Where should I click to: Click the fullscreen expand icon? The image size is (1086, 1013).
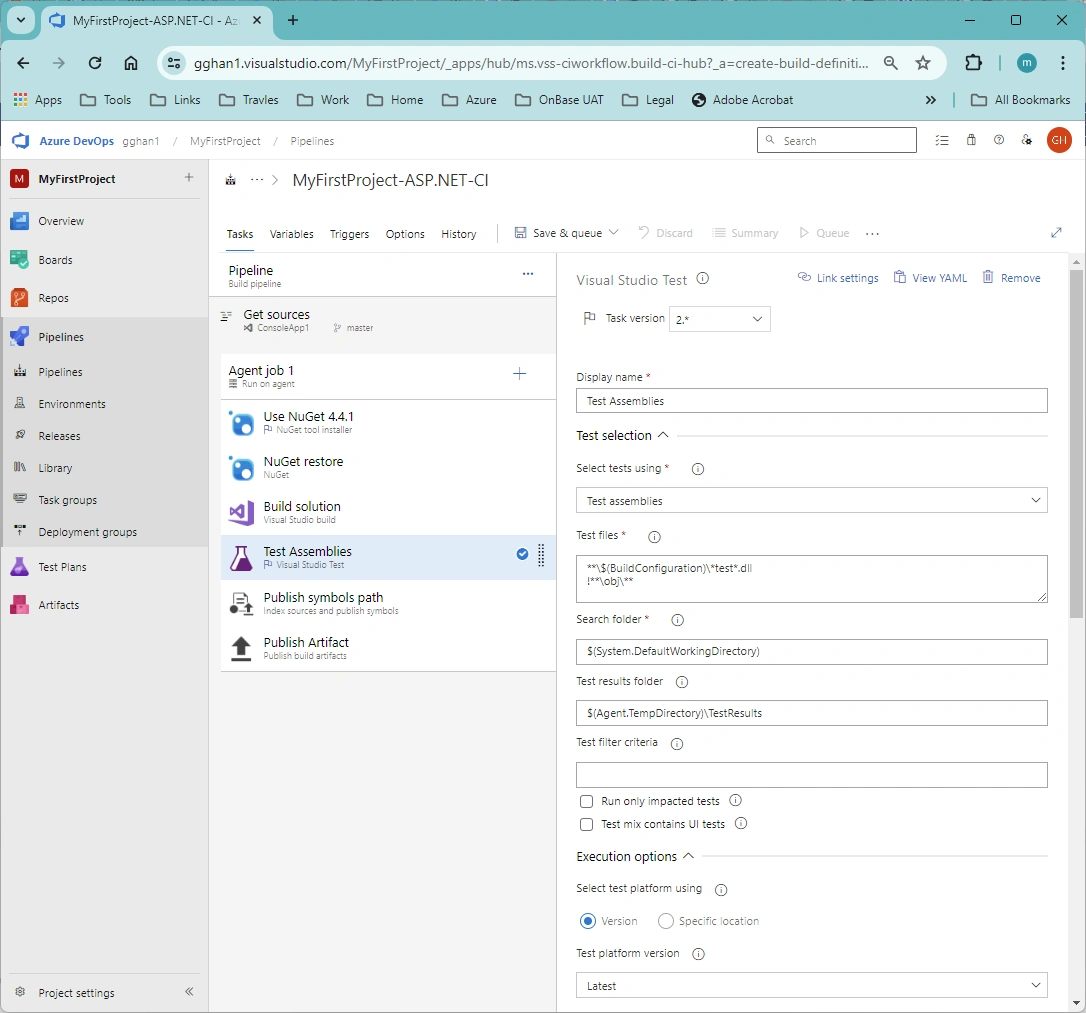(1056, 233)
